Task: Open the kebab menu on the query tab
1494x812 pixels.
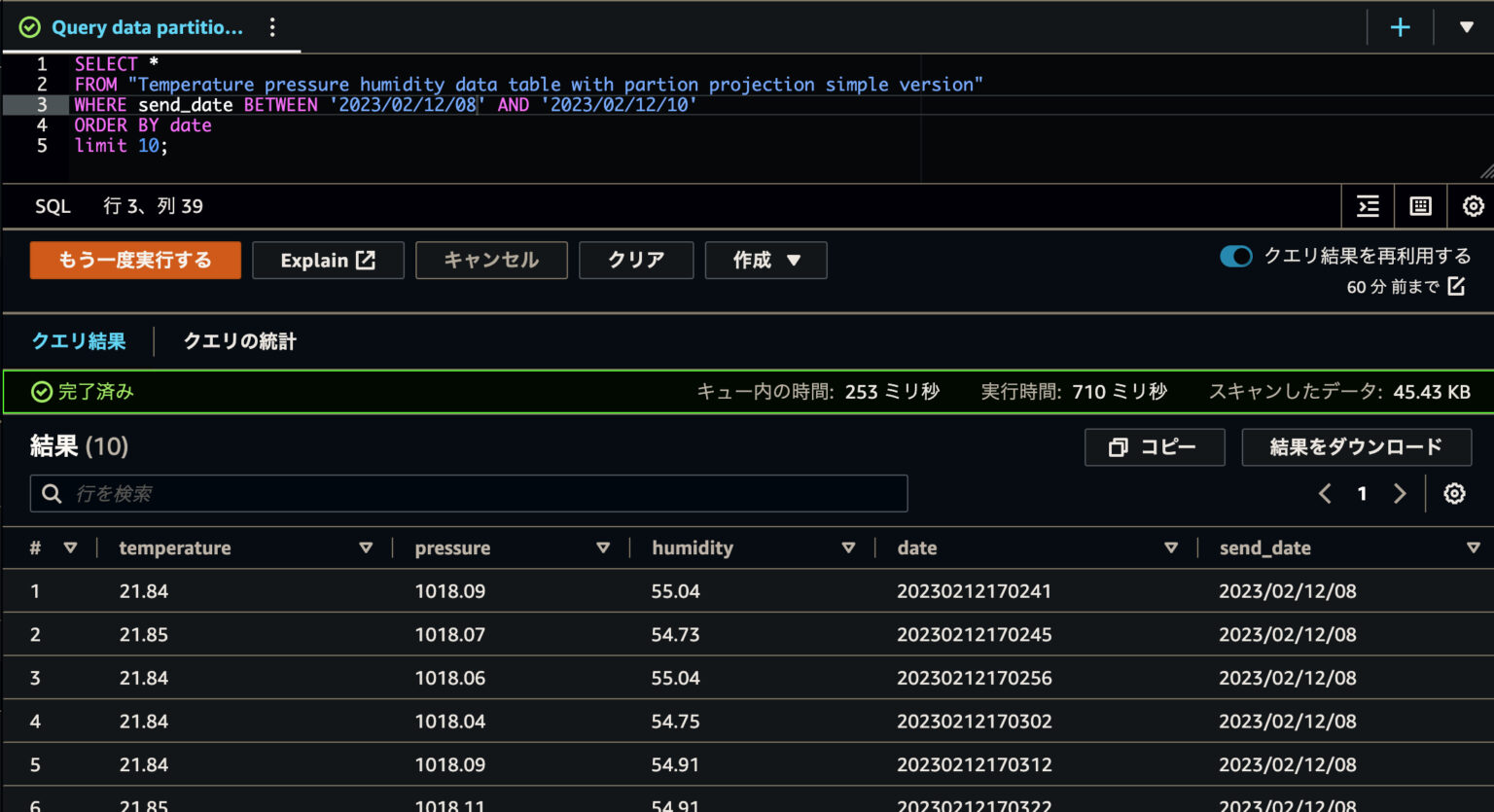Action: pos(272,27)
